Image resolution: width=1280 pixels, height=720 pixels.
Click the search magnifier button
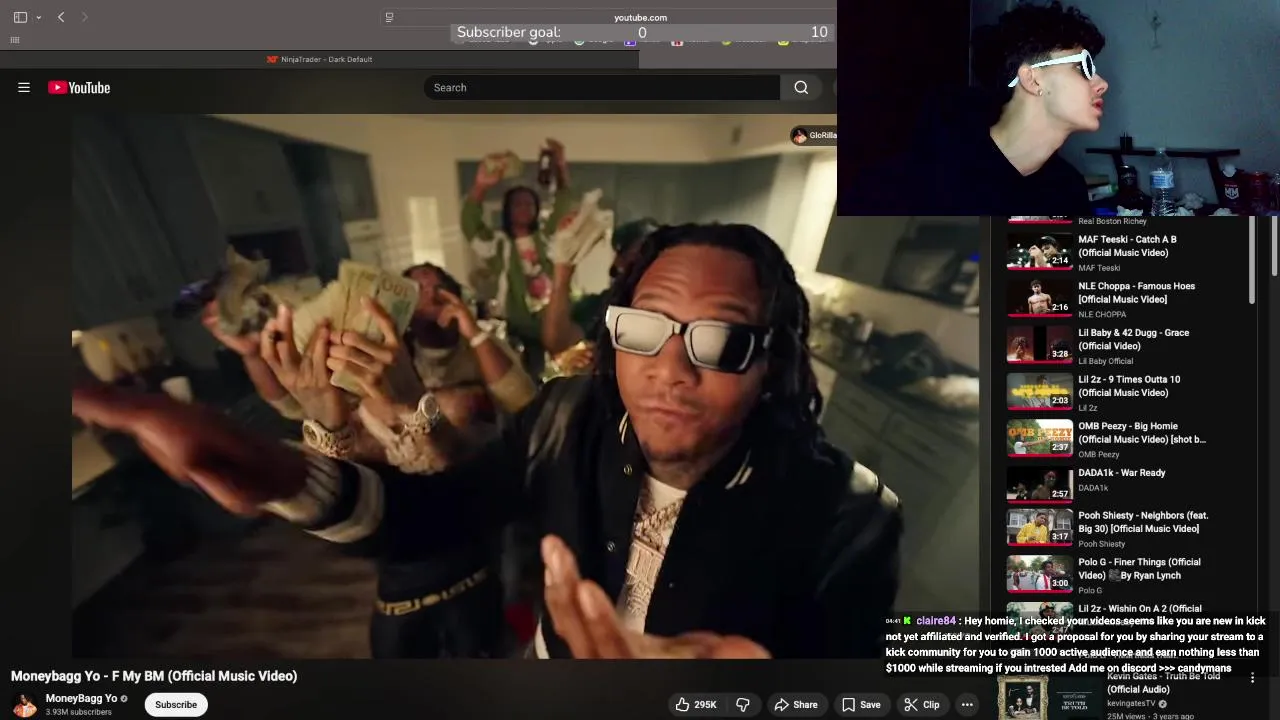(x=801, y=88)
